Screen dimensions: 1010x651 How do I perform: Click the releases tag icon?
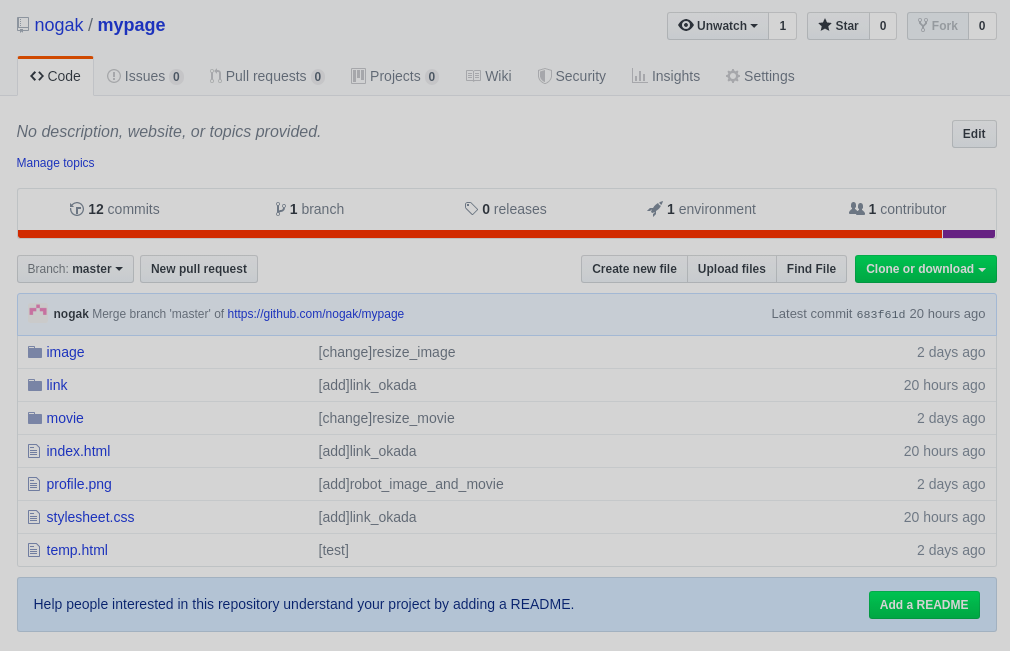472,209
